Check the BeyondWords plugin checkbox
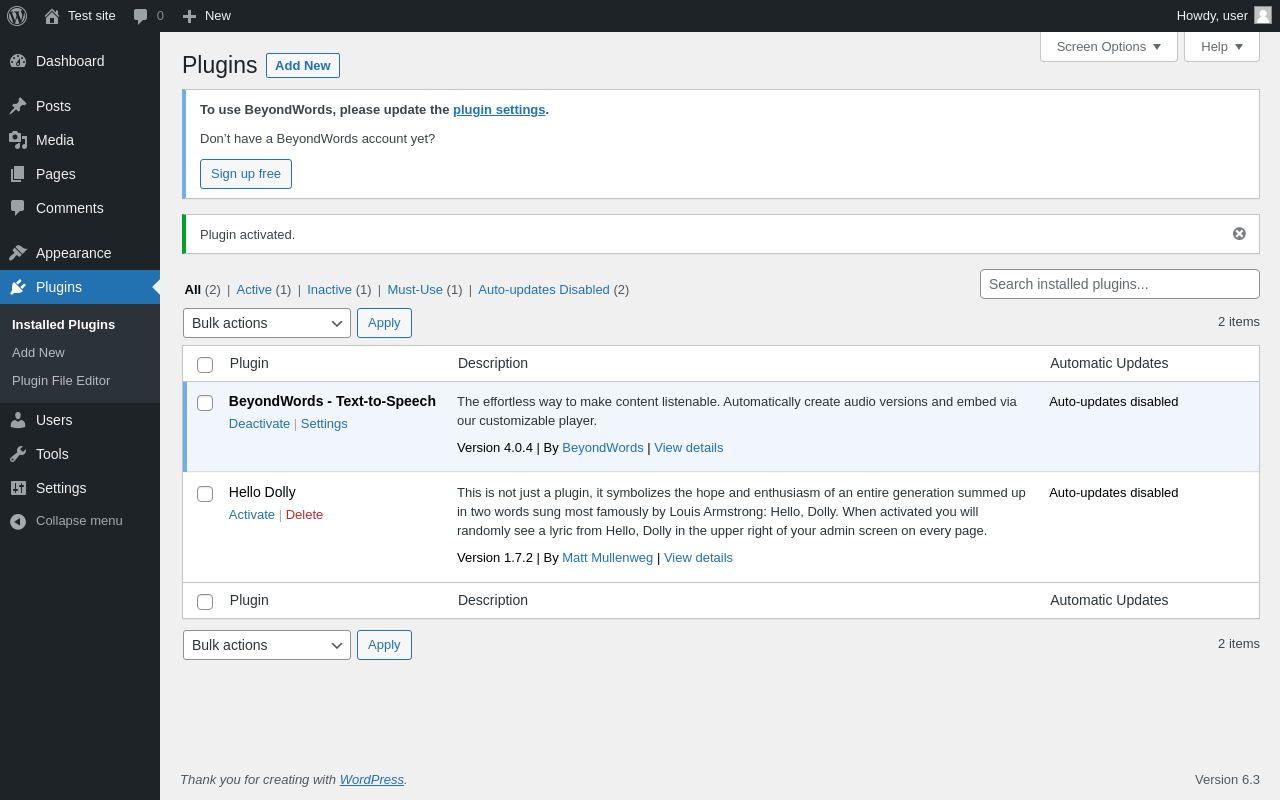The image size is (1280, 800). (x=205, y=403)
